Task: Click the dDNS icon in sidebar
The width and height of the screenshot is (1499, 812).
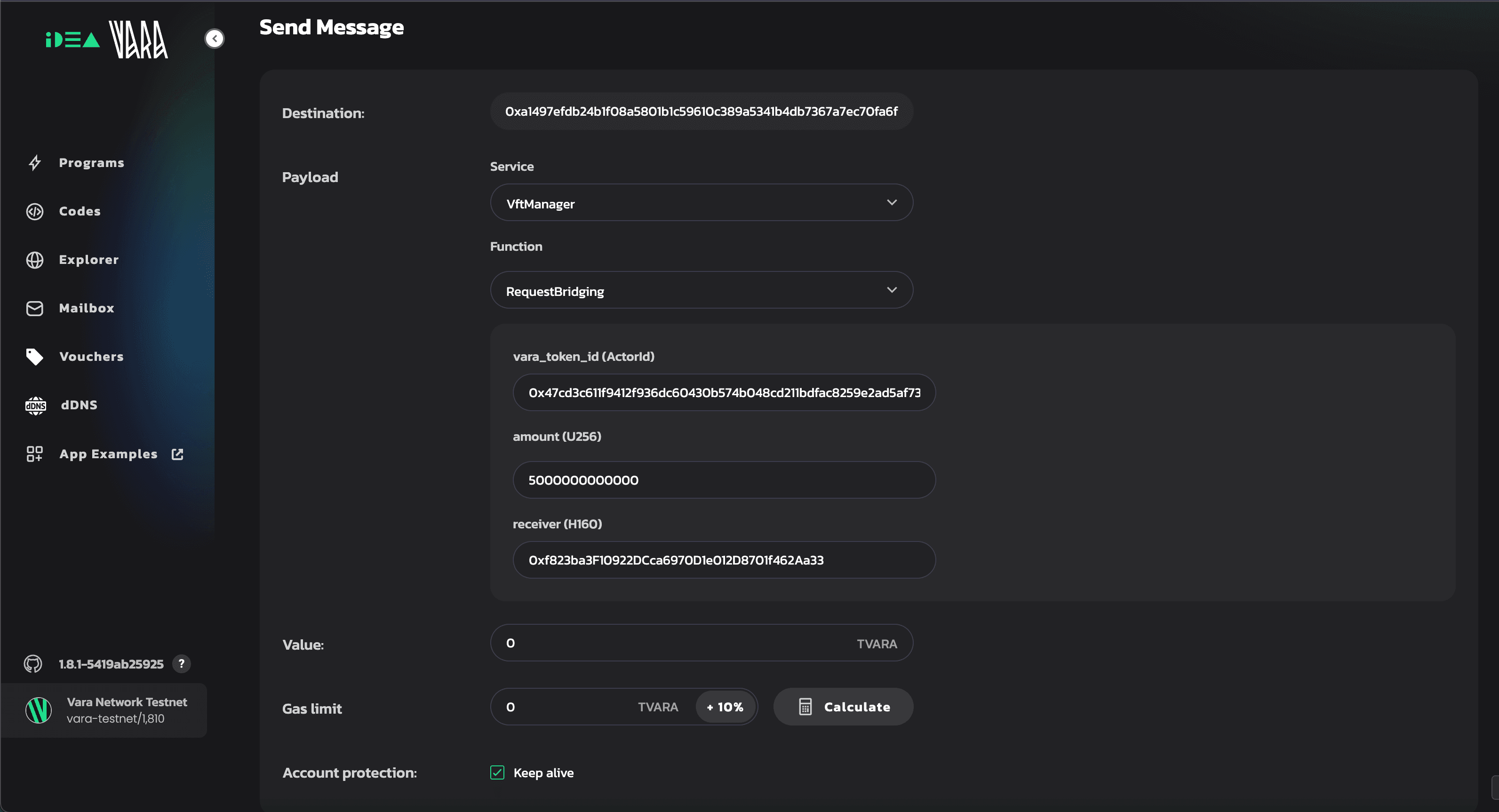Action: coord(35,406)
